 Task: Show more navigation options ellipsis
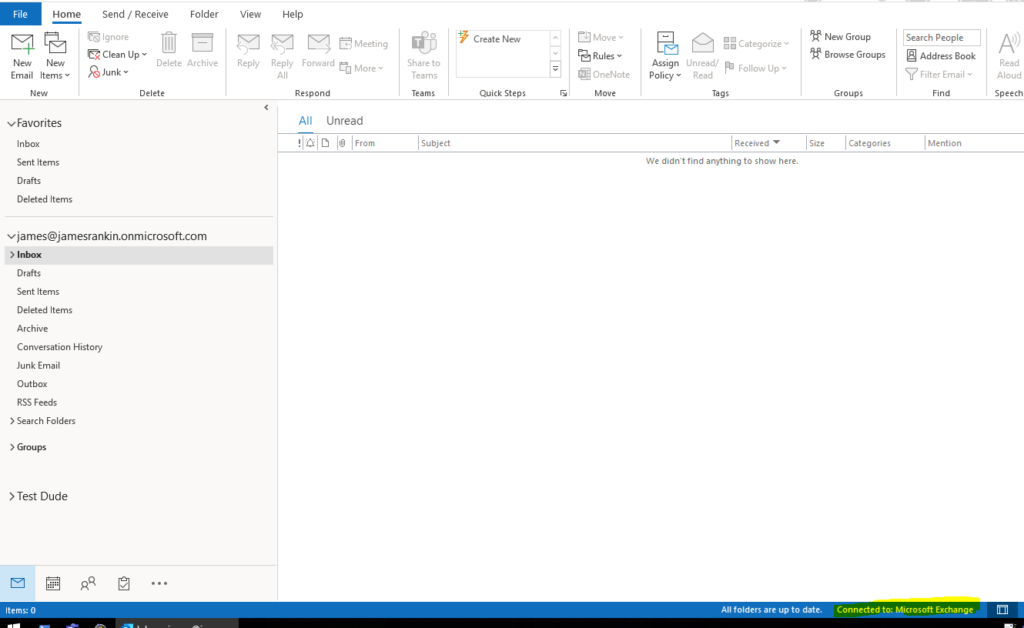click(159, 583)
